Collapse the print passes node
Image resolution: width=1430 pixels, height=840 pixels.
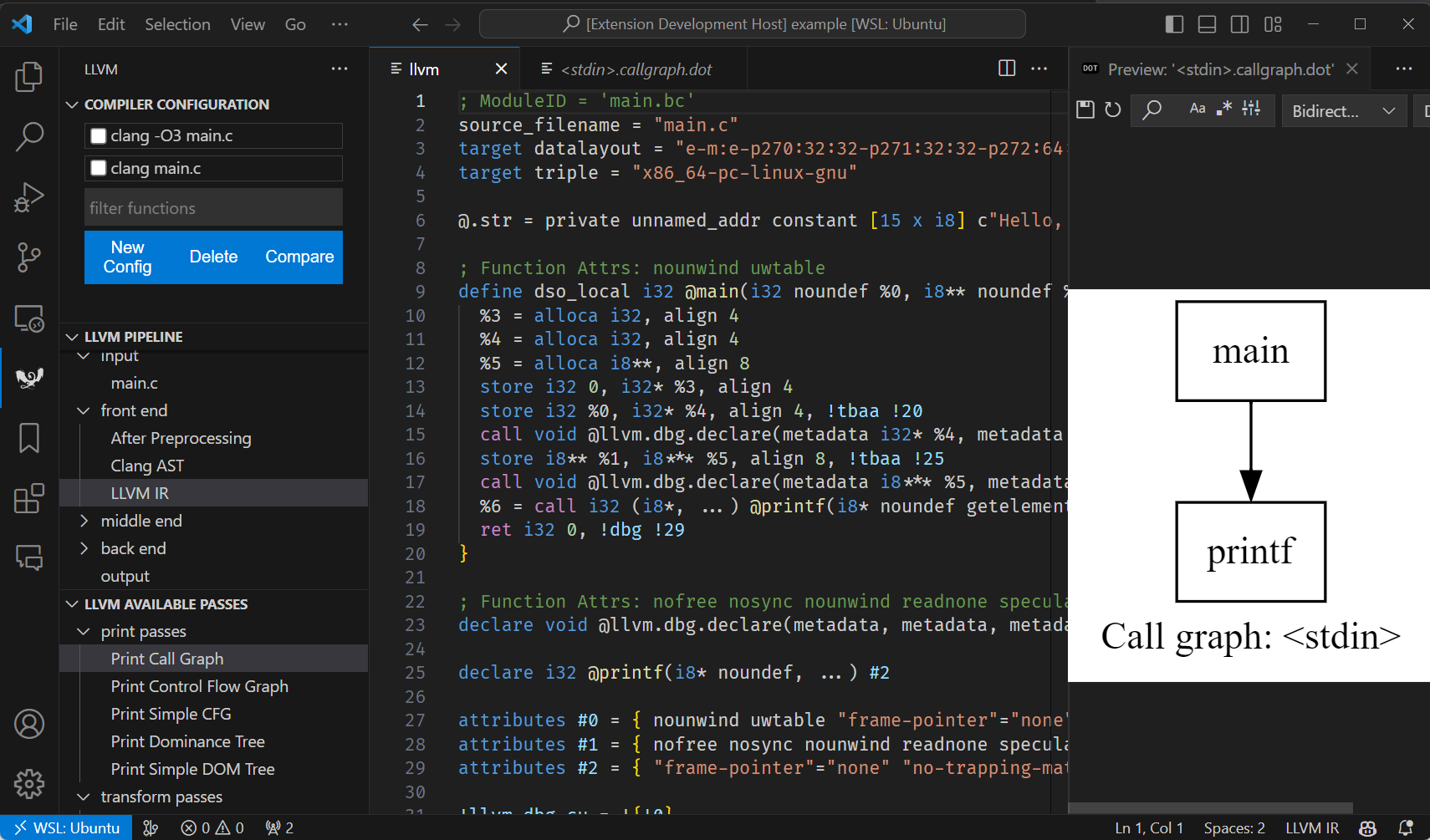point(84,631)
